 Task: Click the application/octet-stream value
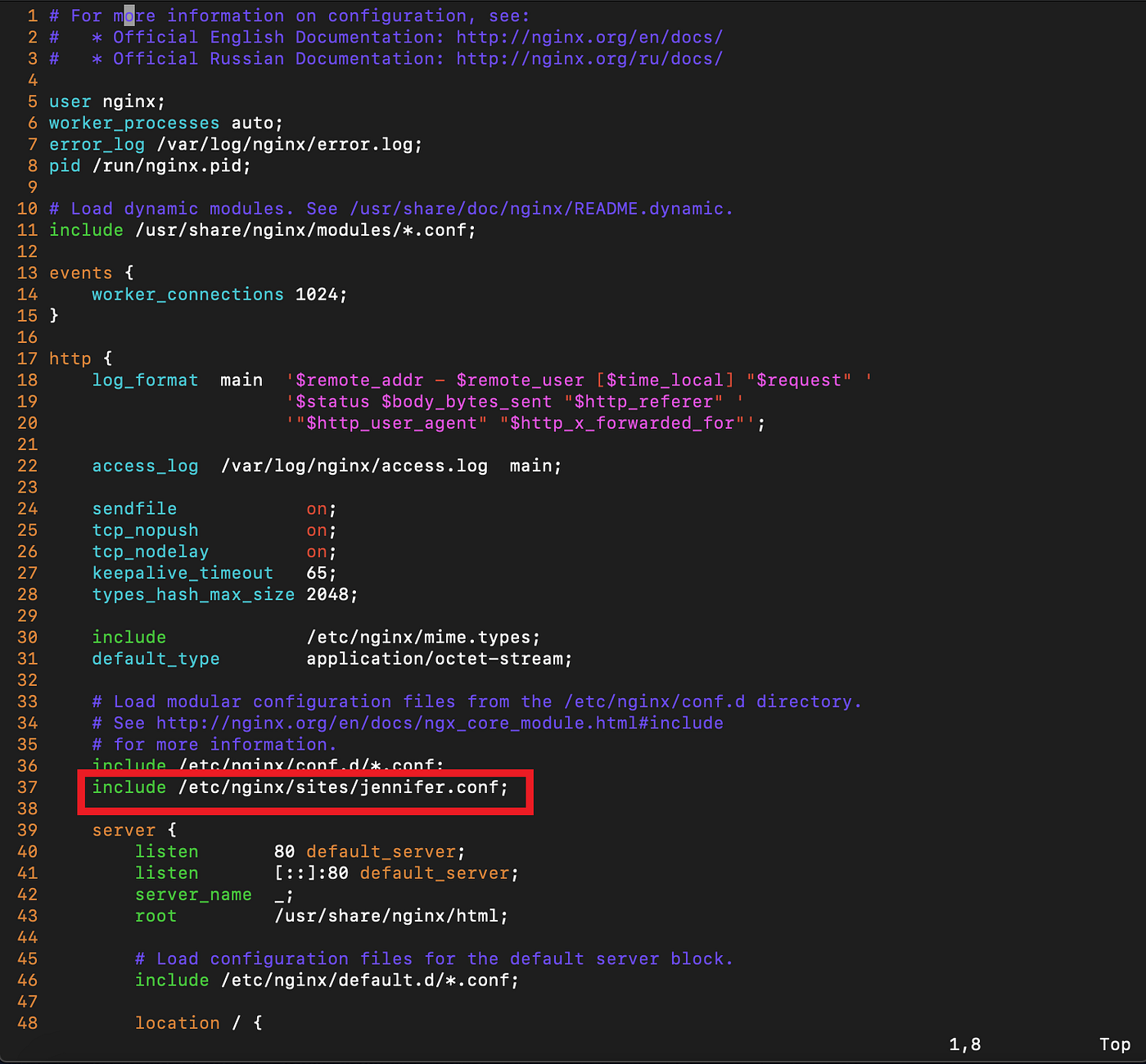pos(435,659)
